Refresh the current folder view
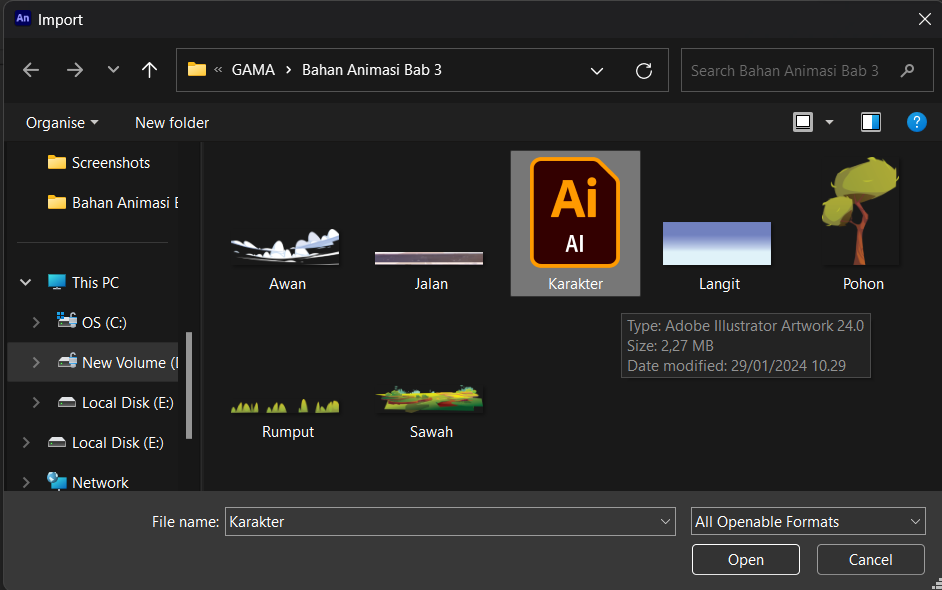 [x=643, y=71]
